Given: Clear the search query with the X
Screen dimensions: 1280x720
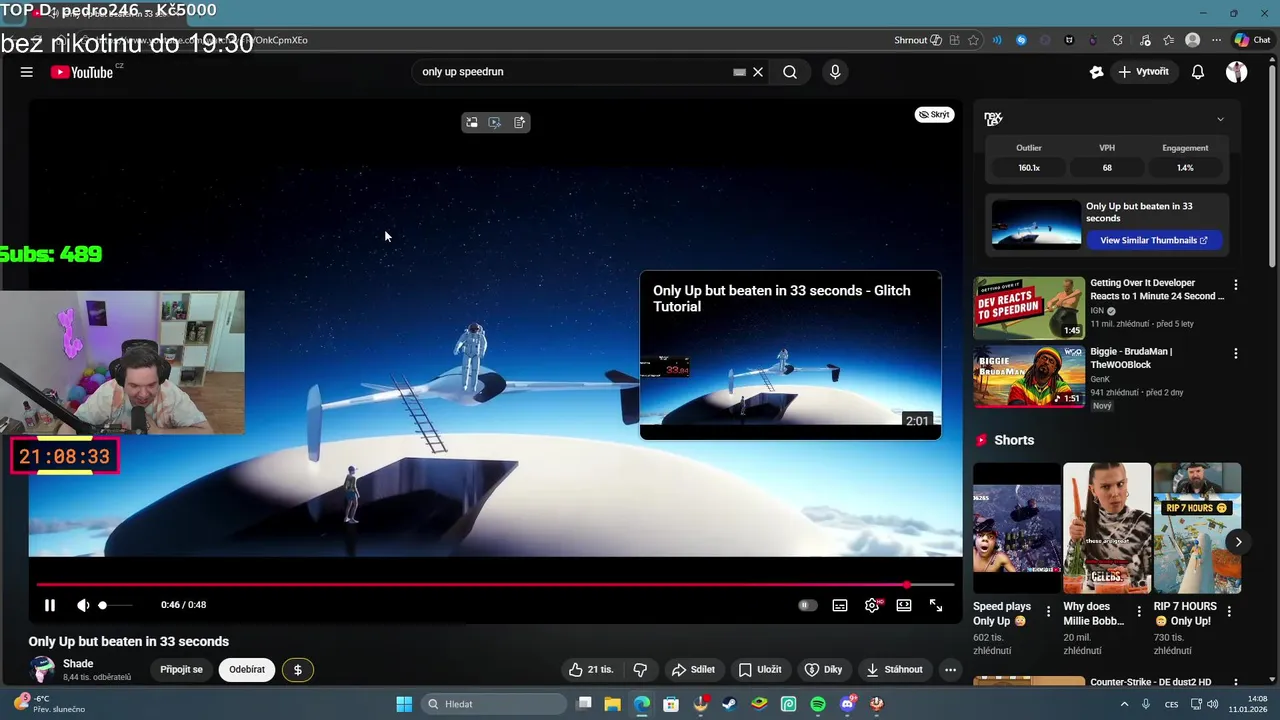Looking at the screenshot, I should click(758, 72).
